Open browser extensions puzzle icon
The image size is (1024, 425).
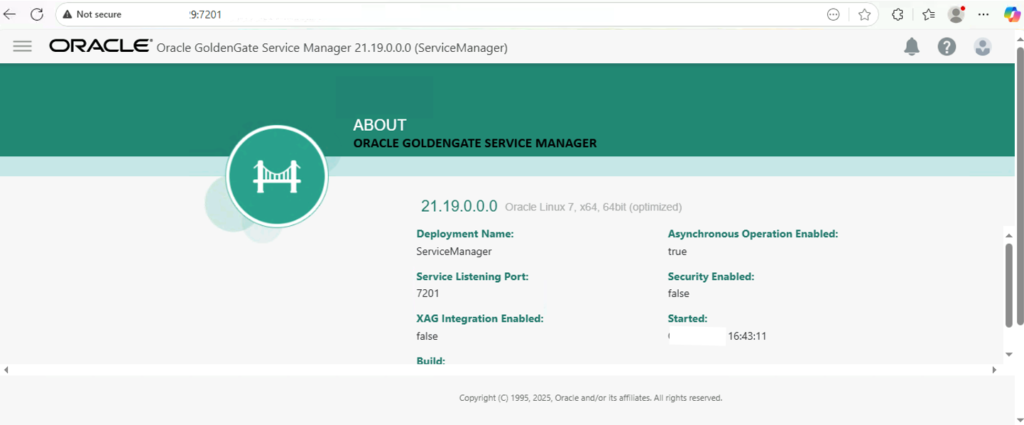pyautogui.click(x=898, y=14)
